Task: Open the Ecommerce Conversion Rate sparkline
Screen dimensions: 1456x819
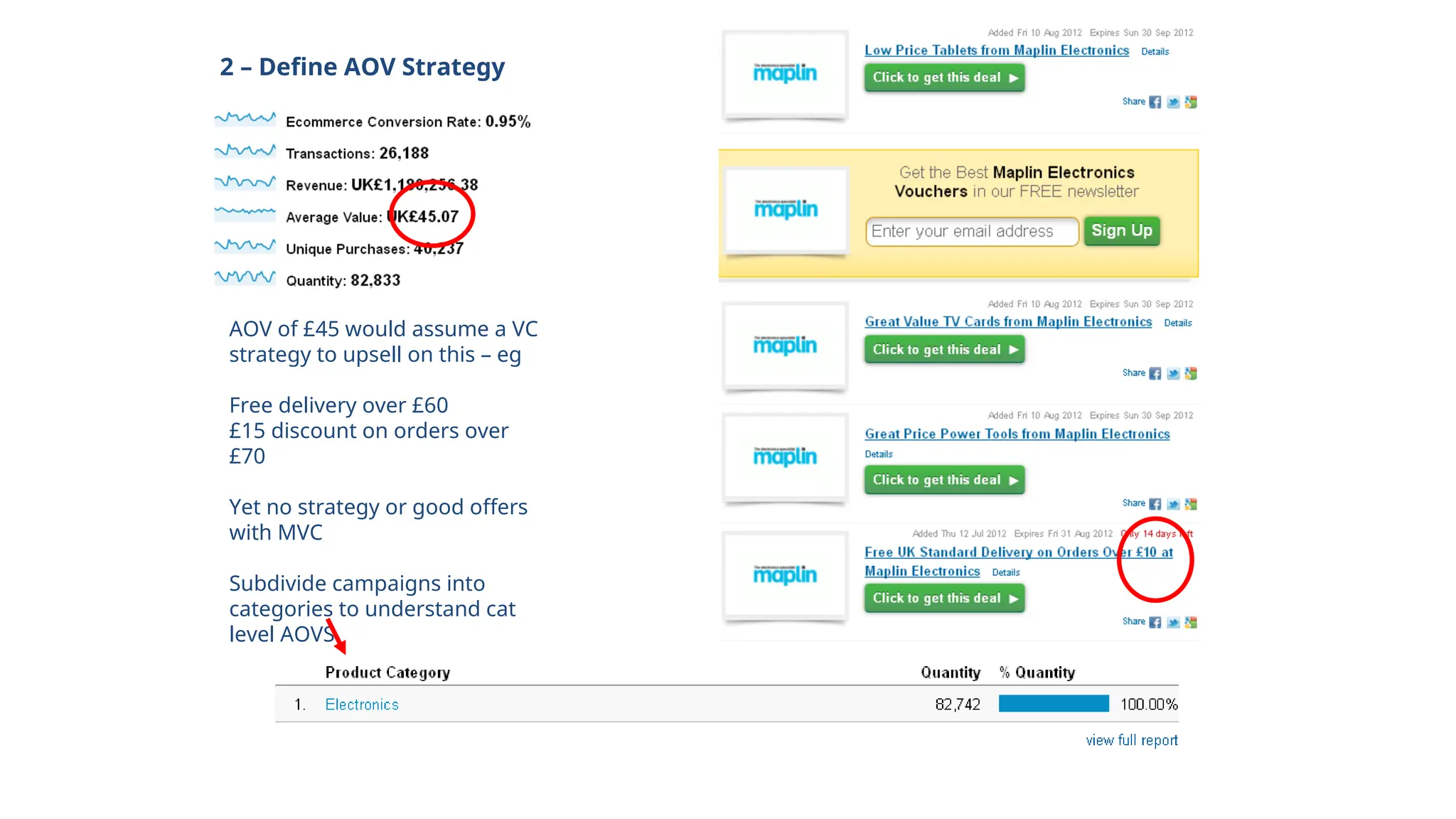Action: click(x=245, y=118)
